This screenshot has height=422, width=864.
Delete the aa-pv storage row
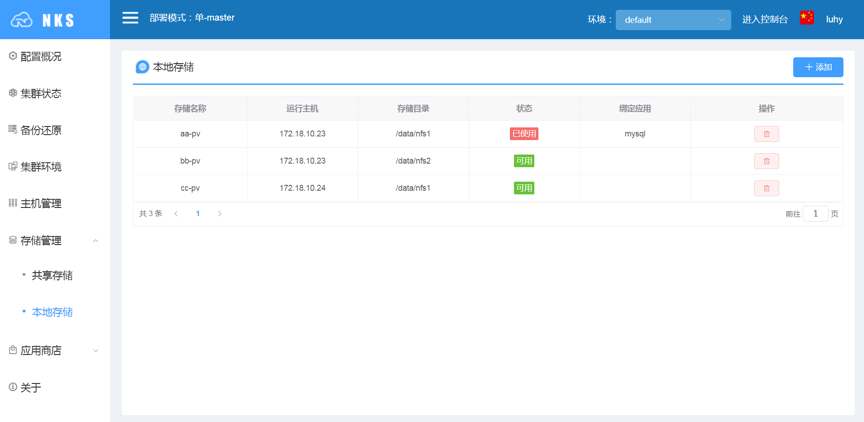pyautogui.click(x=766, y=134)
